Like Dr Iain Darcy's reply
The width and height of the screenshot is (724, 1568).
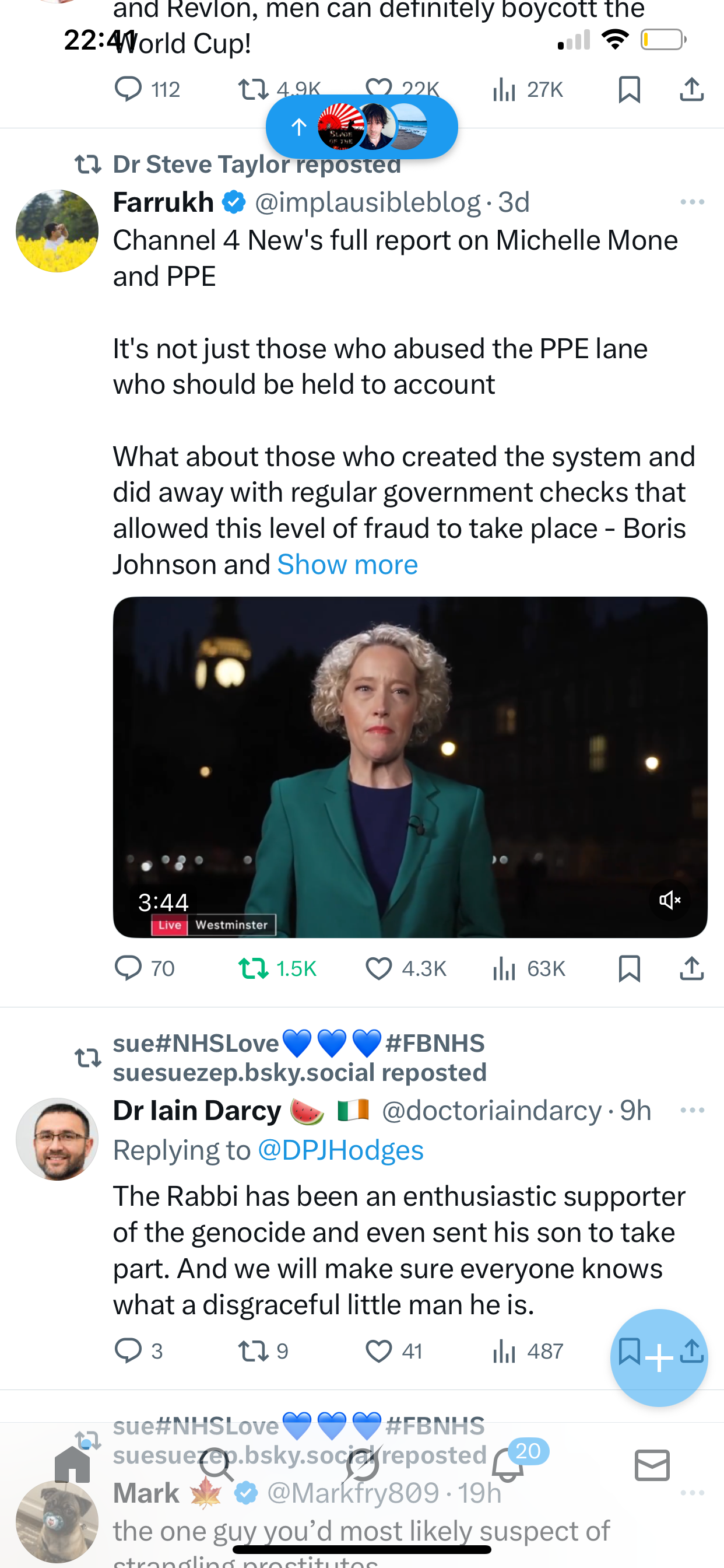point(378,1352)
